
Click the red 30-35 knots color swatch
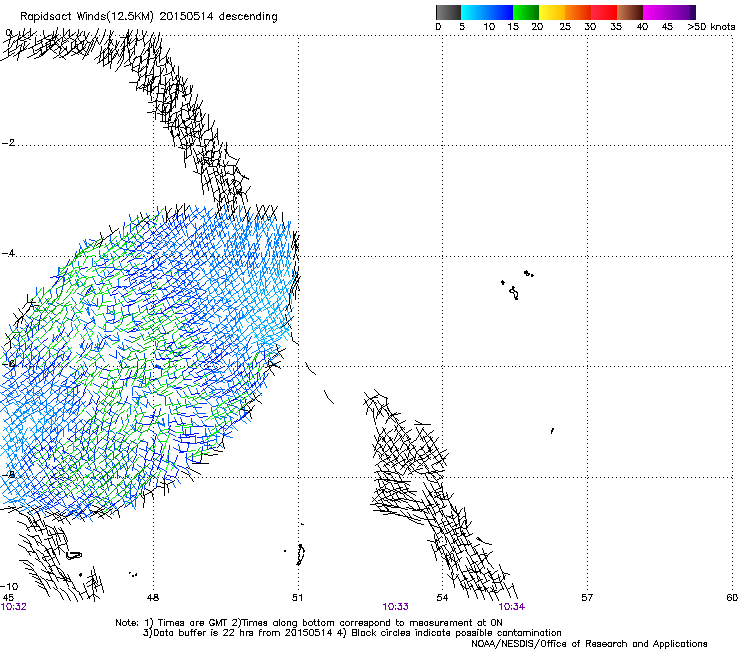click(604, 12)
